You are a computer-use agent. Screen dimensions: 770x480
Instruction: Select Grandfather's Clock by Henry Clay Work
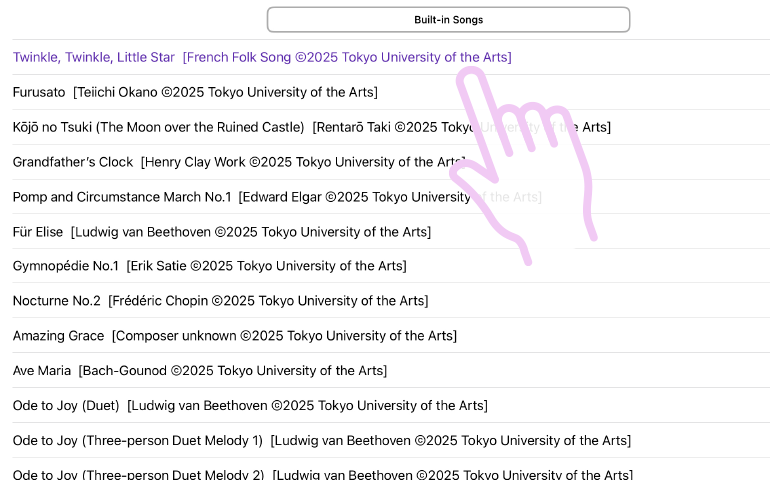[391, 162]
